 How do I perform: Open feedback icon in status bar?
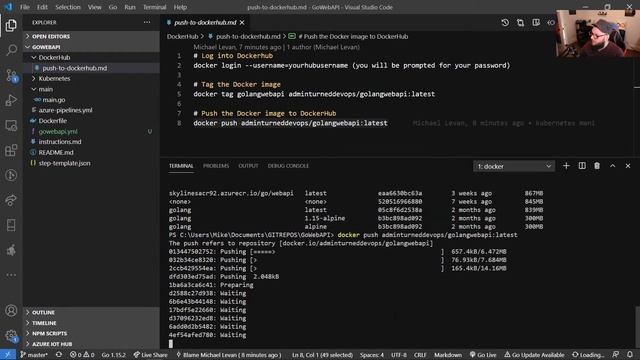pyautogui.click(x=616, y=355)
